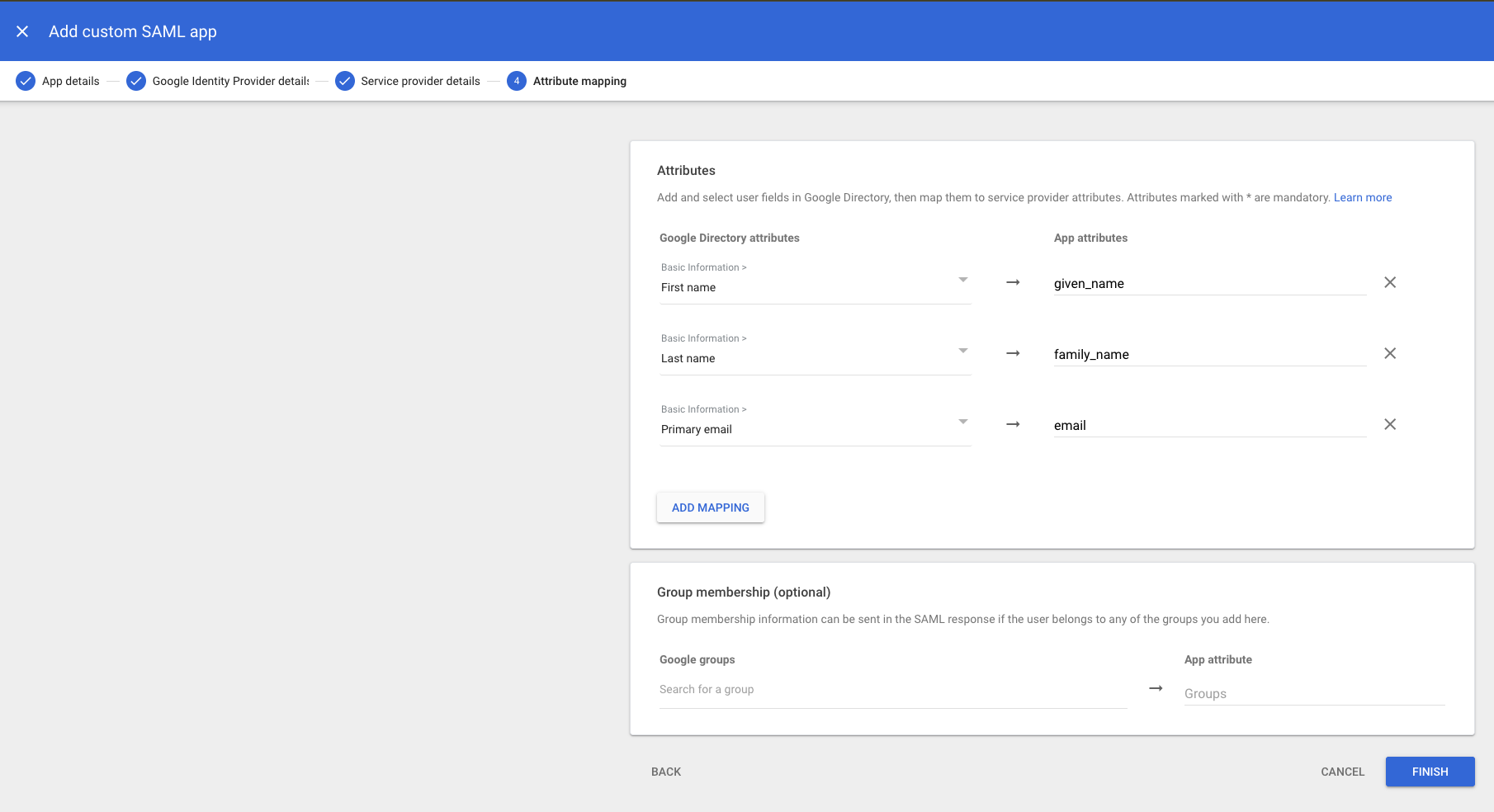
Task: Click the Add custom SAML app title
Action: point(133,31)
